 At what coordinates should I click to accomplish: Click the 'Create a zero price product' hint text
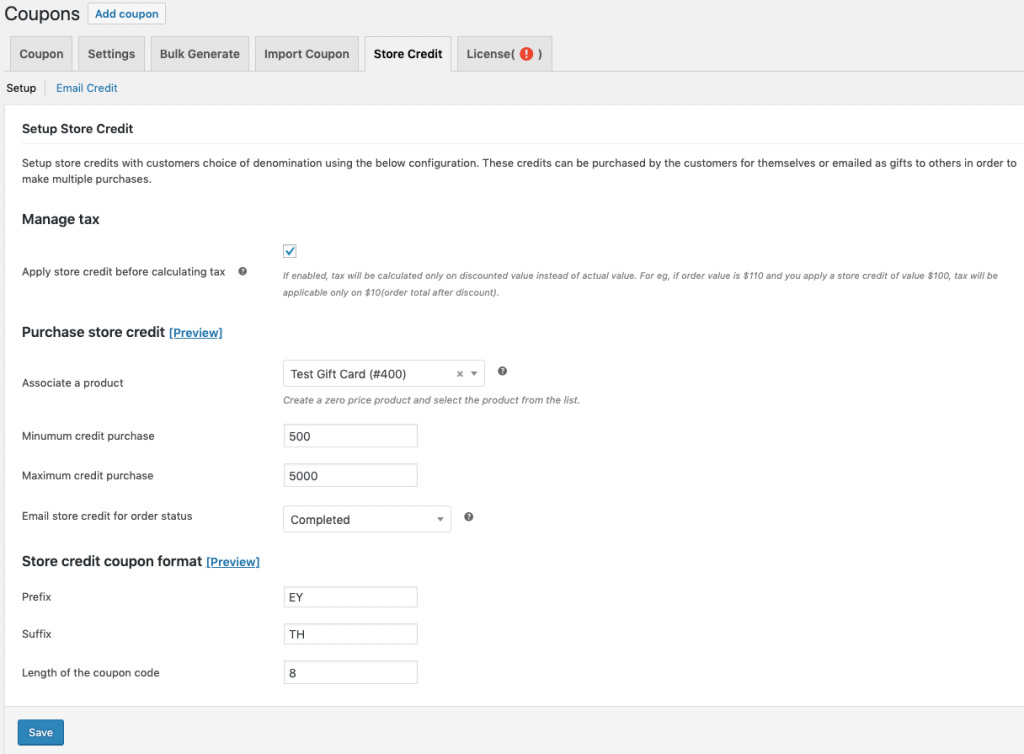pos(431,400)
